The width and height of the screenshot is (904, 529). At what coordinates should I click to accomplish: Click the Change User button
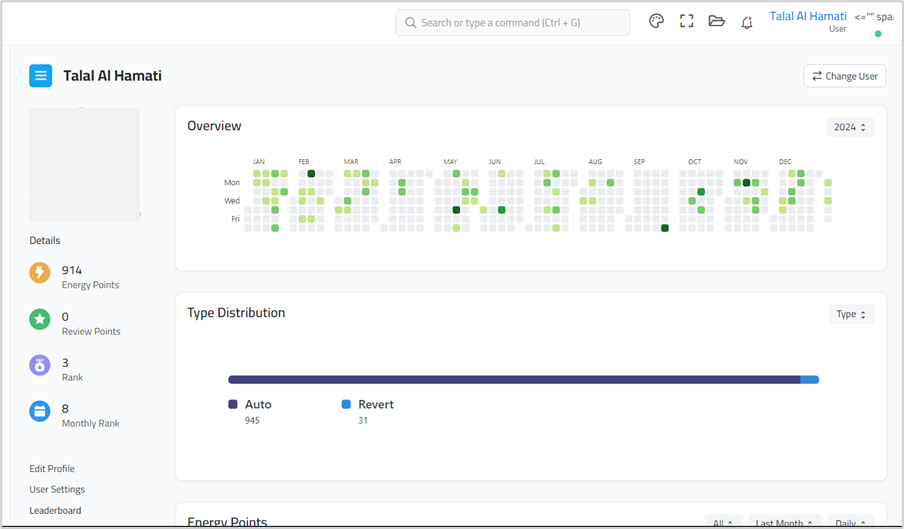pos(844,76)
